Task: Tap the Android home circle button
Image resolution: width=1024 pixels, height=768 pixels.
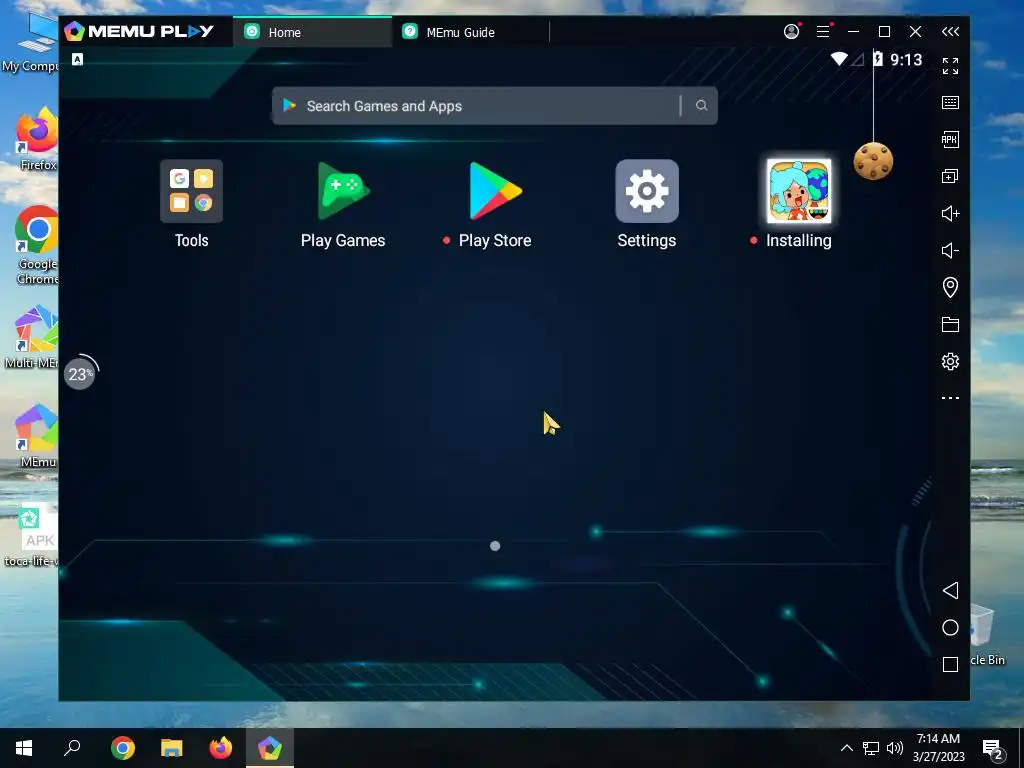Action: (x=950, y=628)
